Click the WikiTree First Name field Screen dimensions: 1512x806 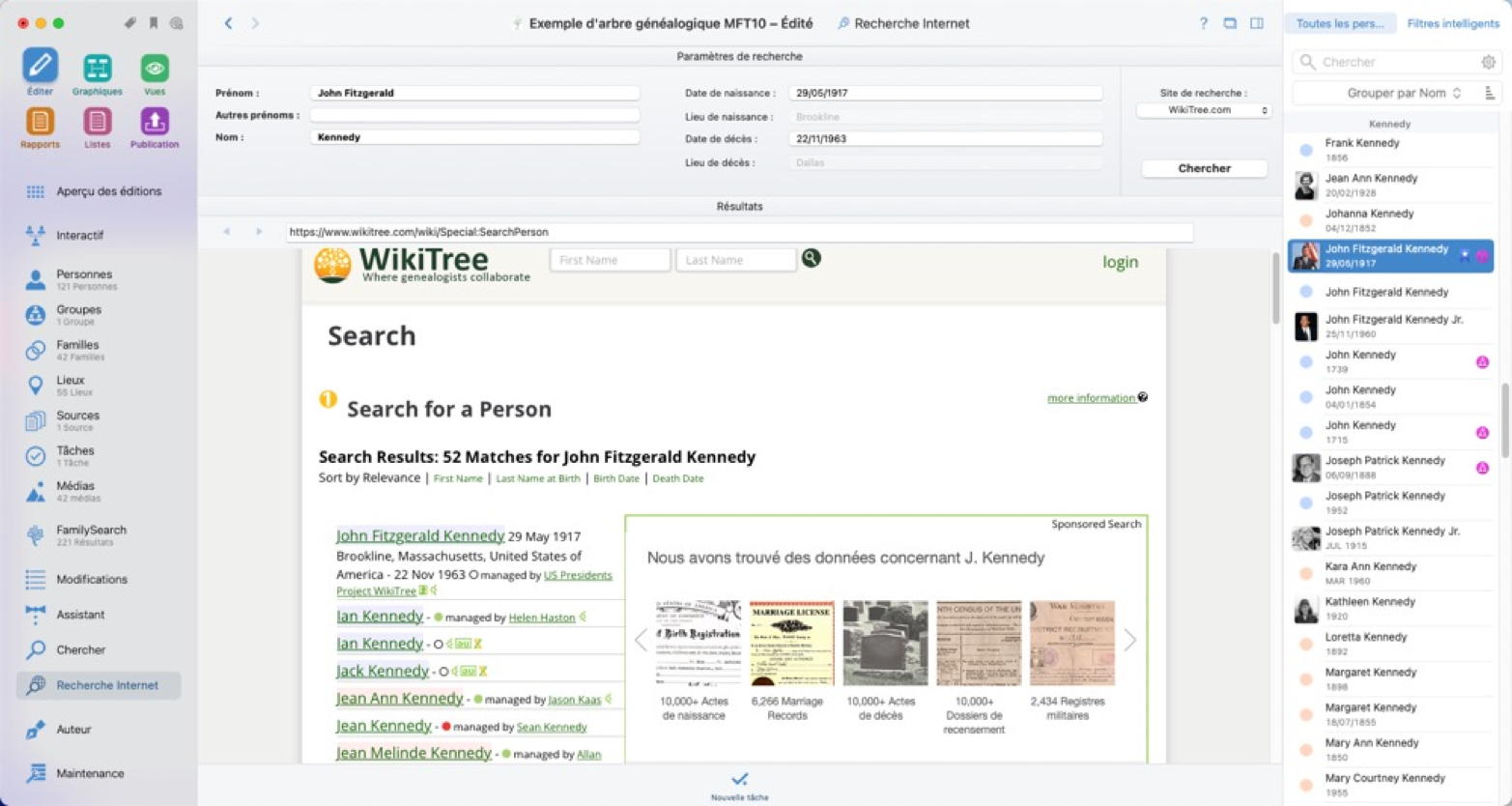pyautogui.click(x=610, y=260)
